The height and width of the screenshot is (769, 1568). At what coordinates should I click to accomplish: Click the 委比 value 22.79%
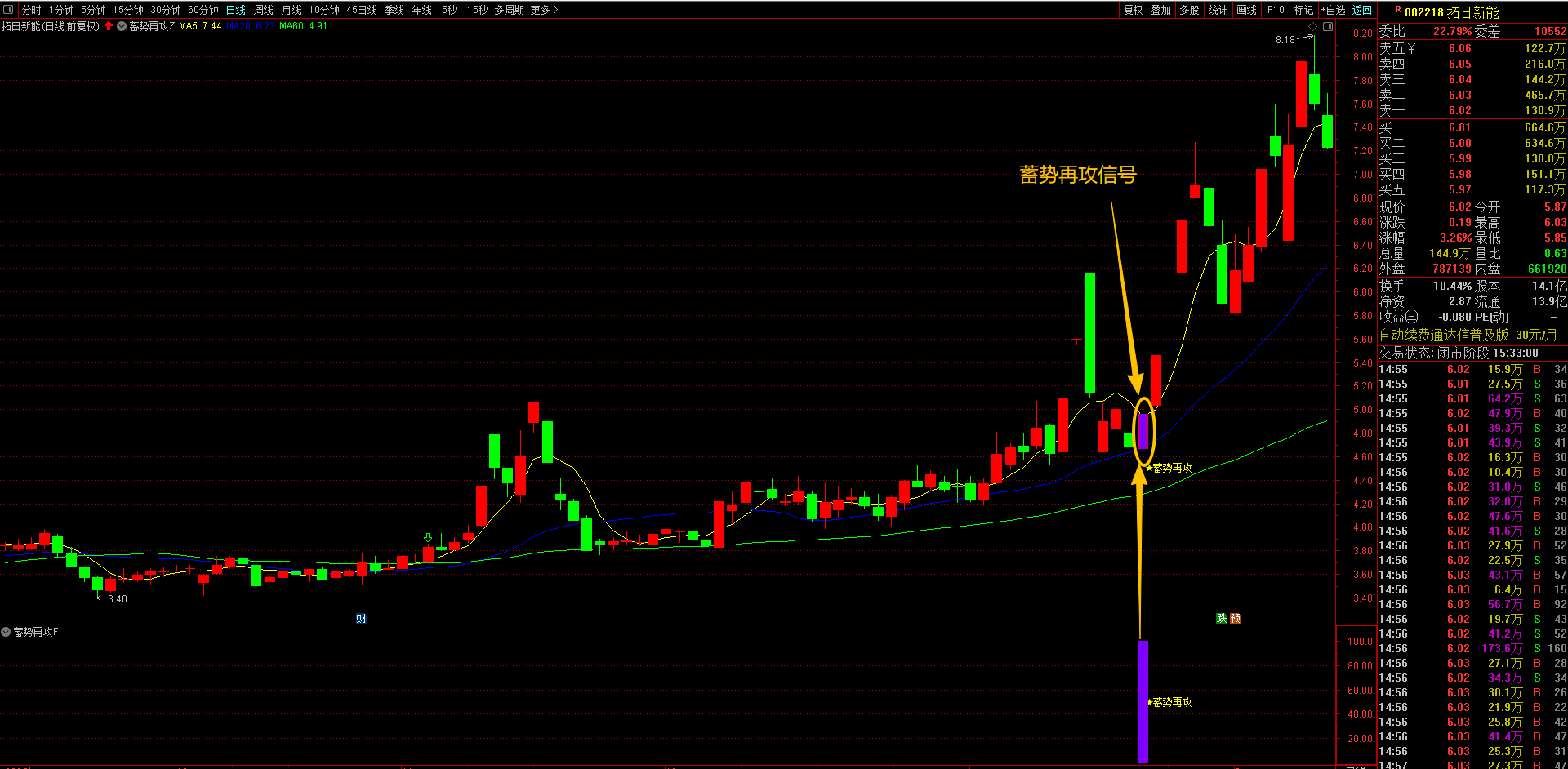pyautogui.click(x=1452, y=32)
